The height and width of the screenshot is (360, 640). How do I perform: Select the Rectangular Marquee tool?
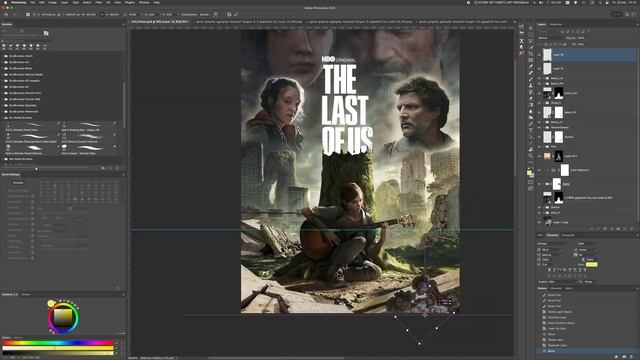(531, 34)
